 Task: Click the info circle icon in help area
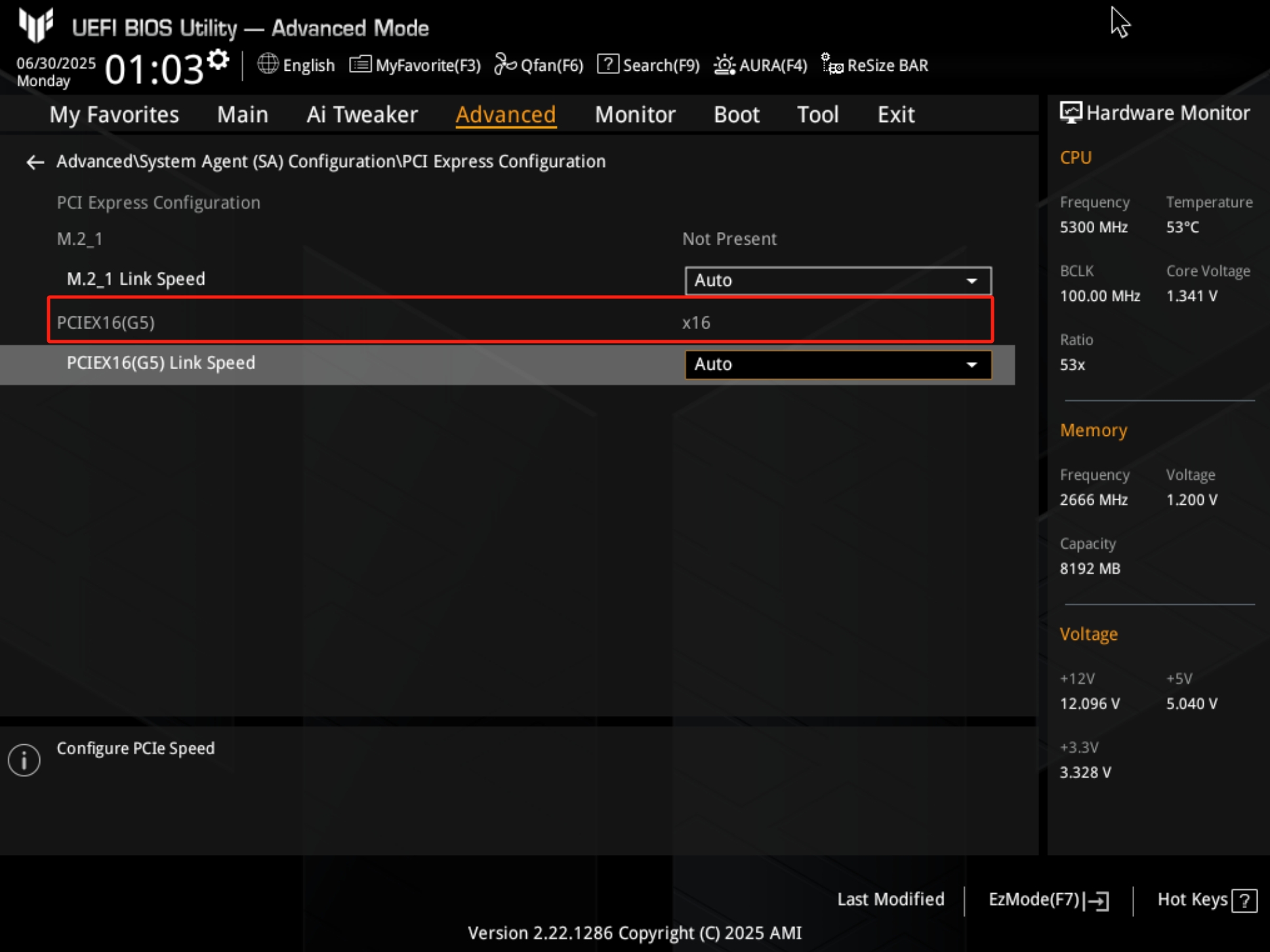[x=24, y=760]
